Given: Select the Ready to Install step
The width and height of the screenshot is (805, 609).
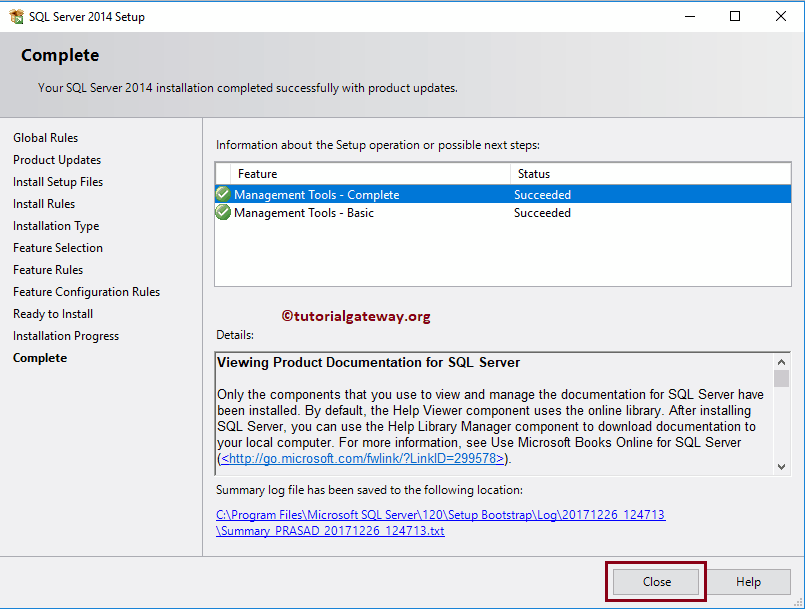Looking at the screenshot, I should [x=53, y=314].
